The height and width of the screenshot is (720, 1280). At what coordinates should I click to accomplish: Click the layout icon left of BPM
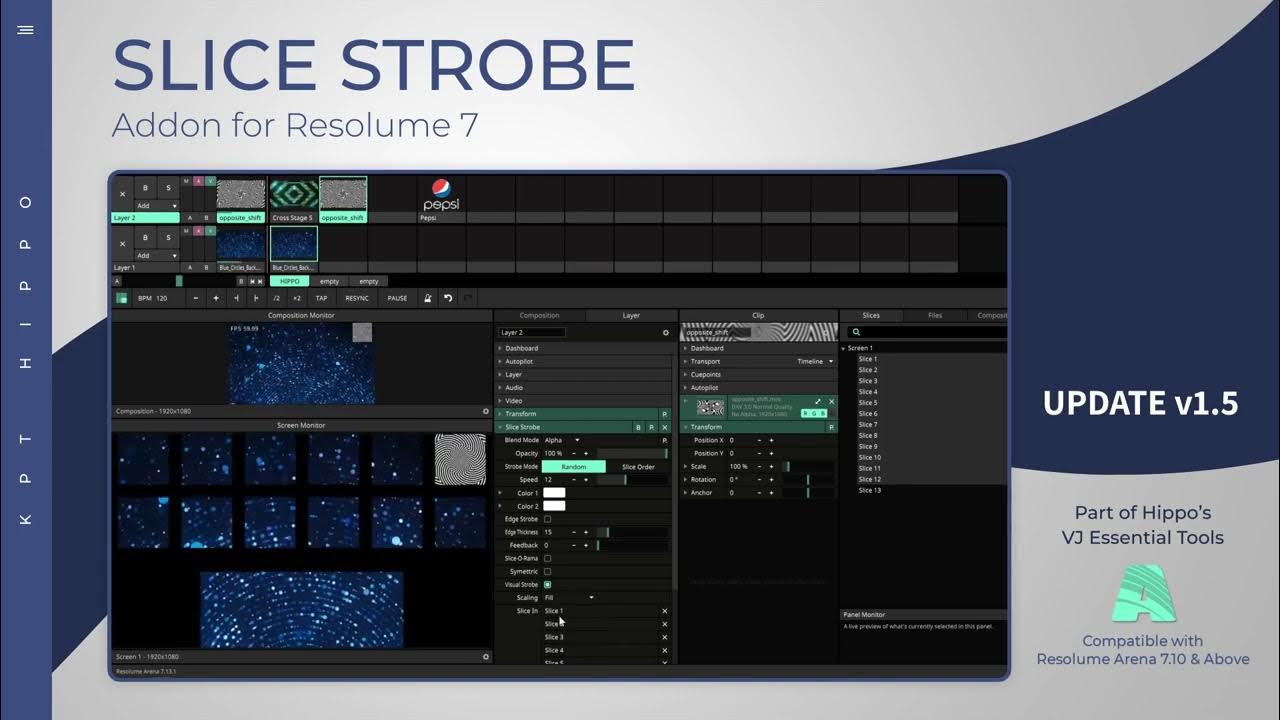[122, 298]
